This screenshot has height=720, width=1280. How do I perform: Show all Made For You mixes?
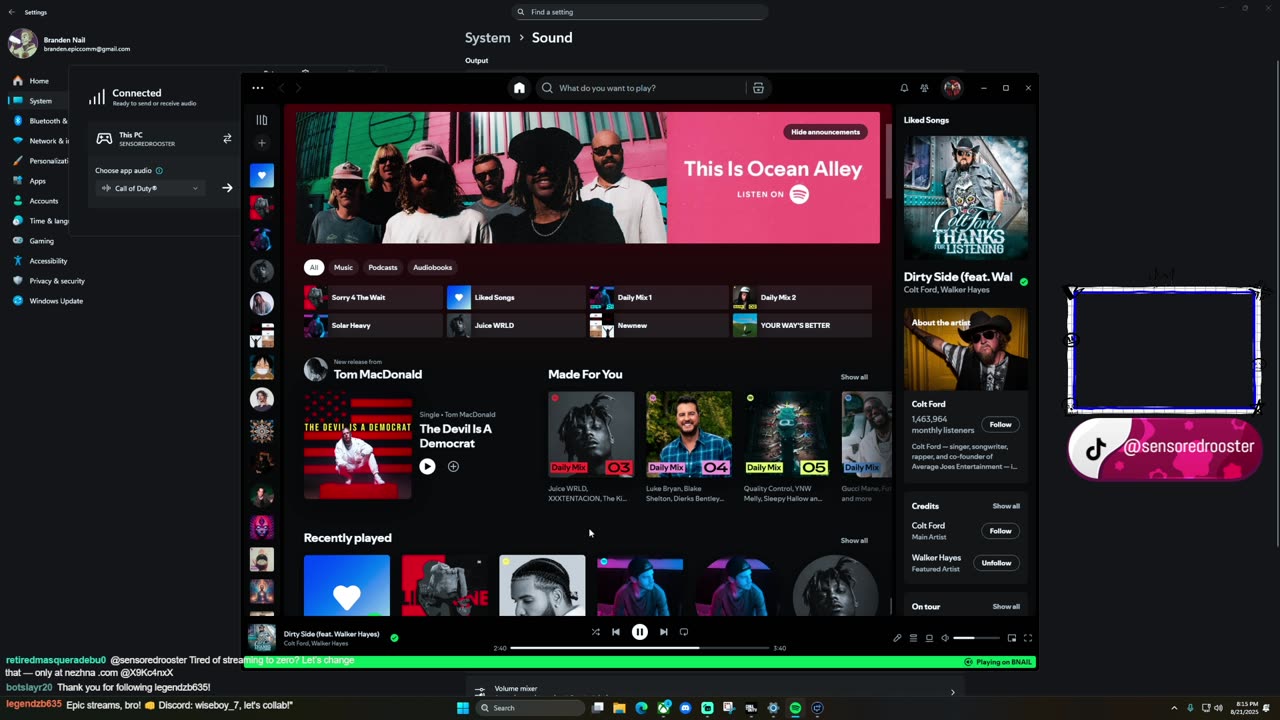click(x=854, y=377)
